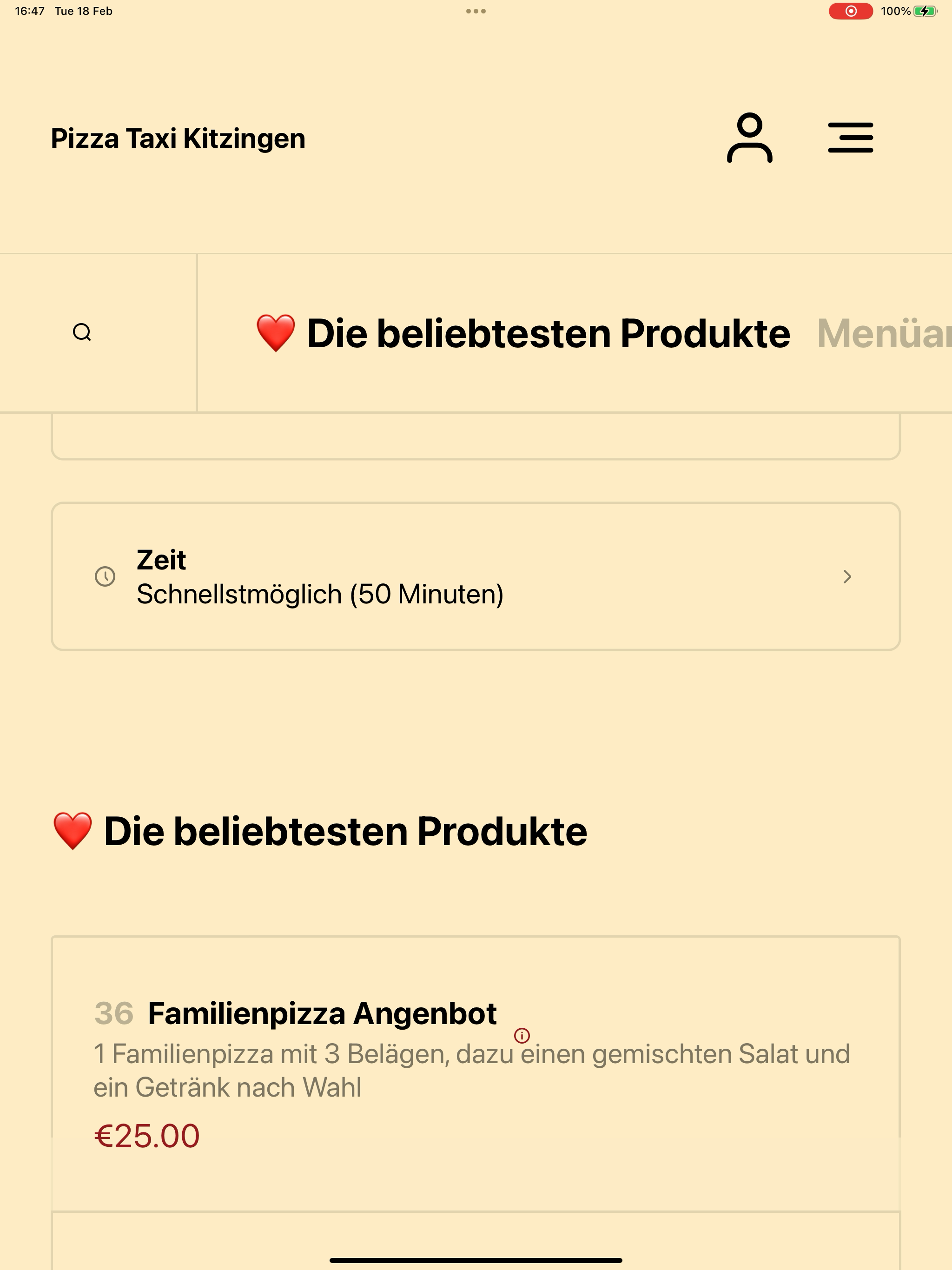Select the Die beliebtesten Produkte category tab
The image size is (952, 1270).
pos(522,333)
